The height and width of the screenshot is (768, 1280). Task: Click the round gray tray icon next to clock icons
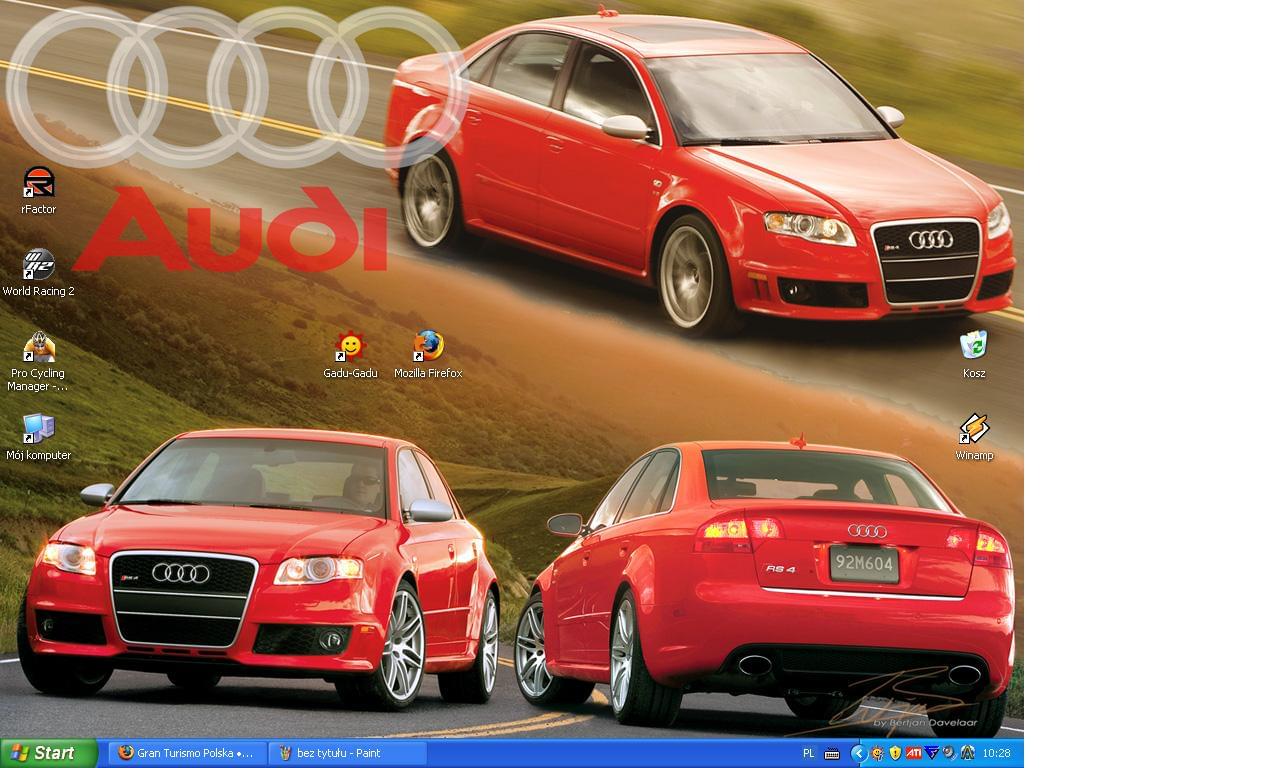tap(948, 752)
